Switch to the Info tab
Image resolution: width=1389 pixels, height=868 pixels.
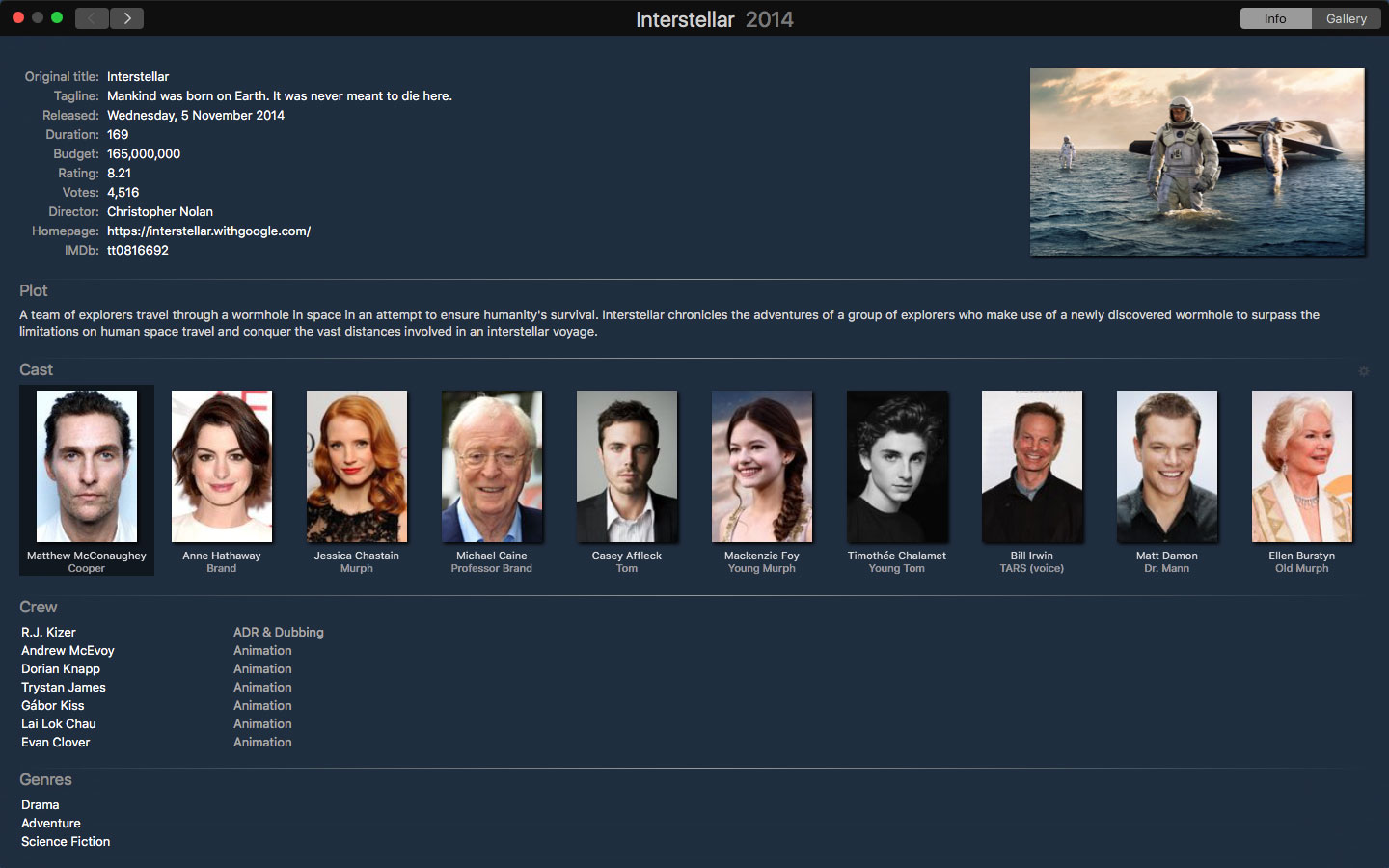(1275, 18)
